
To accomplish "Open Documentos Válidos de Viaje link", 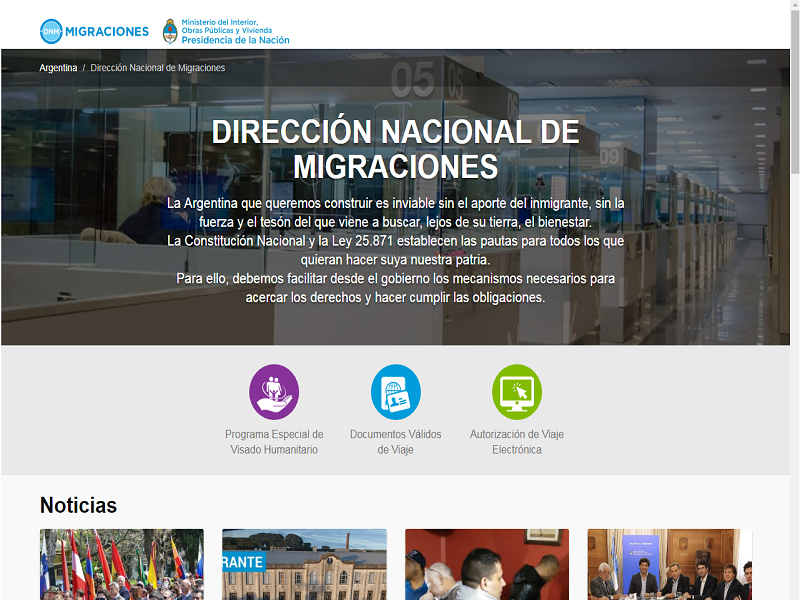I will (x=395, y=442).
